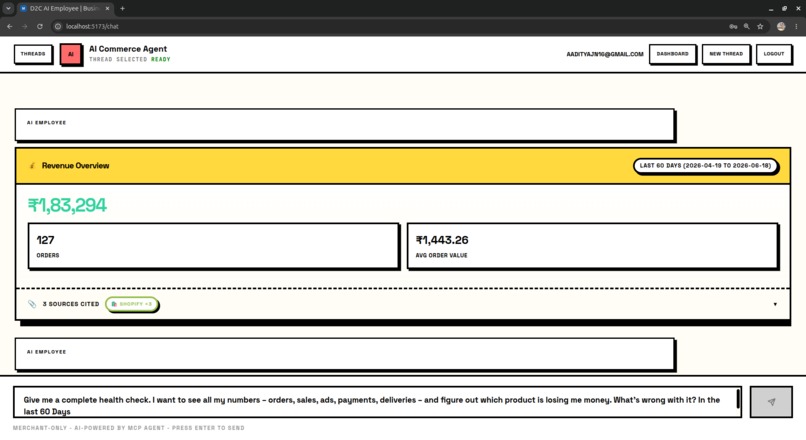
Task: Bookmark this page with star icon
Action: pyautogui.click(x=760, y=26)
